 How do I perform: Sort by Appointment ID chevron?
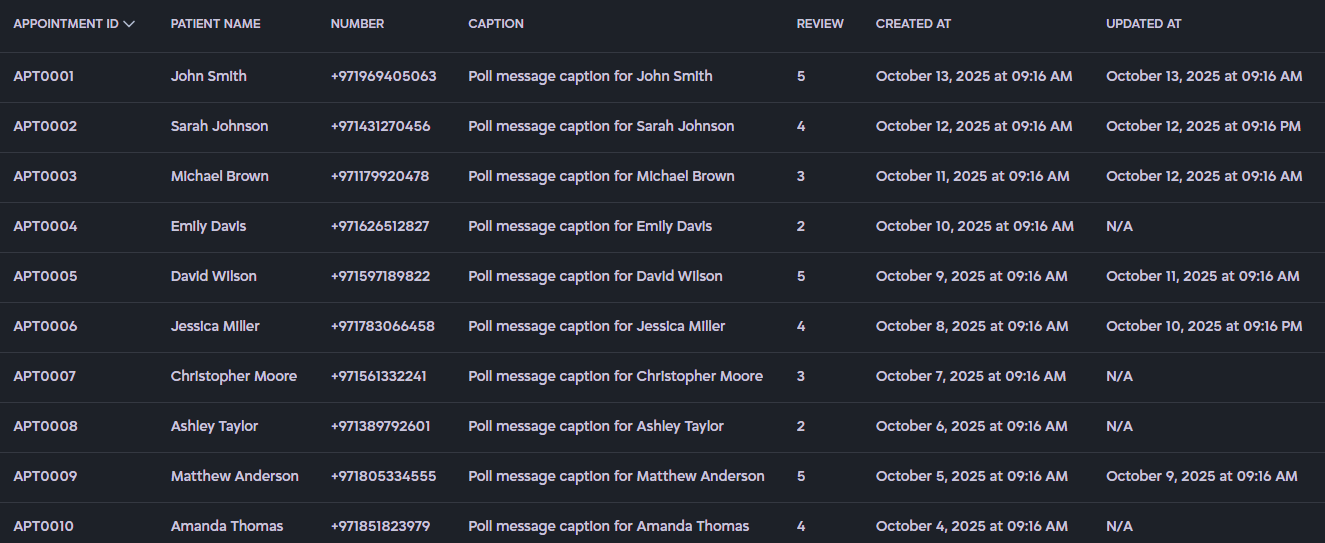pyautogui.click(x=129, y=24)
